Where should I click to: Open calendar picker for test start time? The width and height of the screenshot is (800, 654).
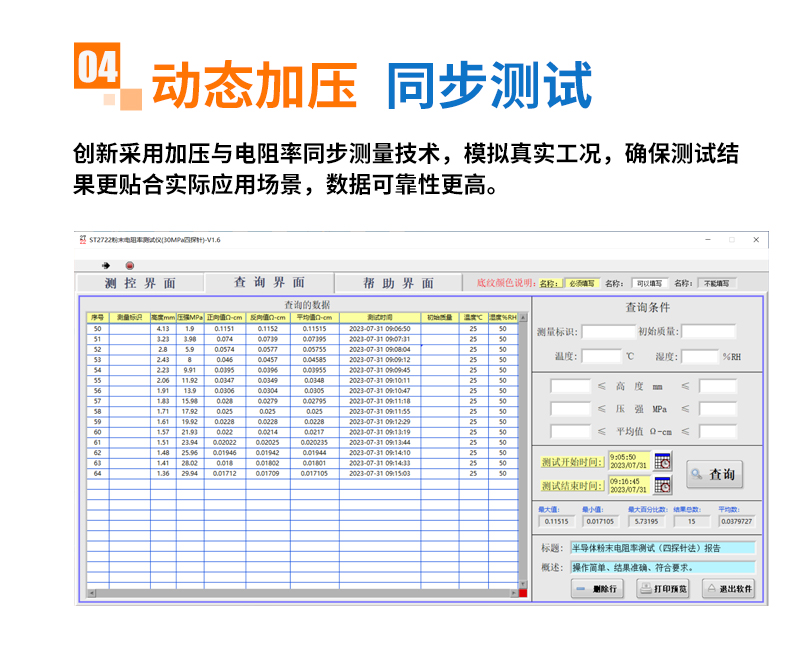(x=663, y=461)
